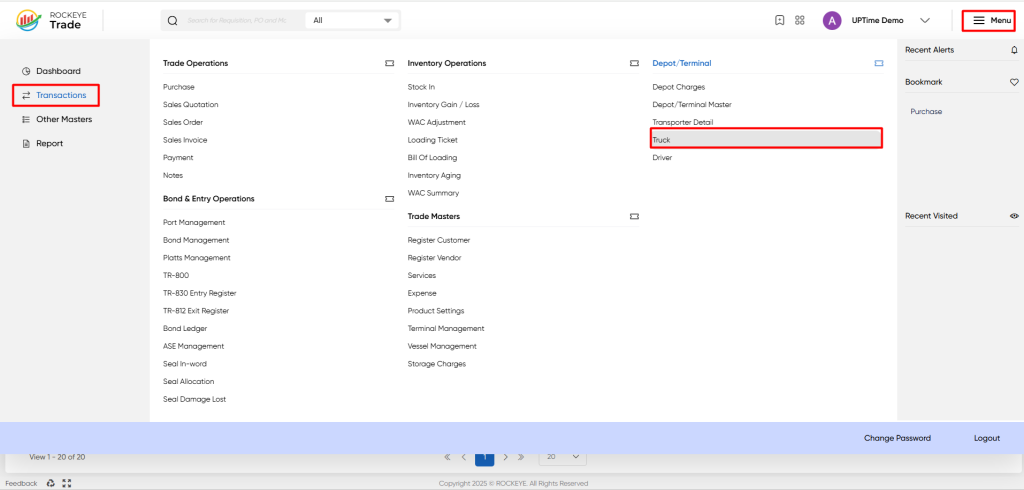Open Depot Charges
This screenshot has height=490, width=1024.
pos(679,87)
